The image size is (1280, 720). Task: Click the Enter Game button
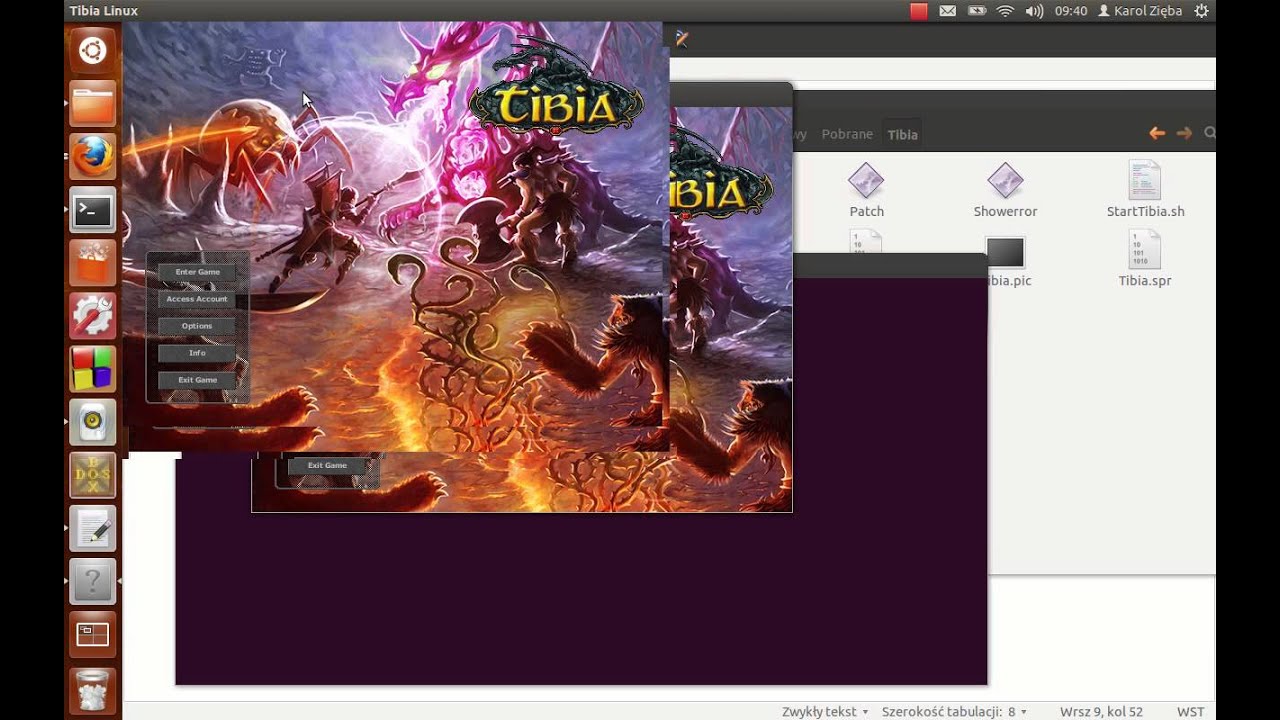coord(197,272)
